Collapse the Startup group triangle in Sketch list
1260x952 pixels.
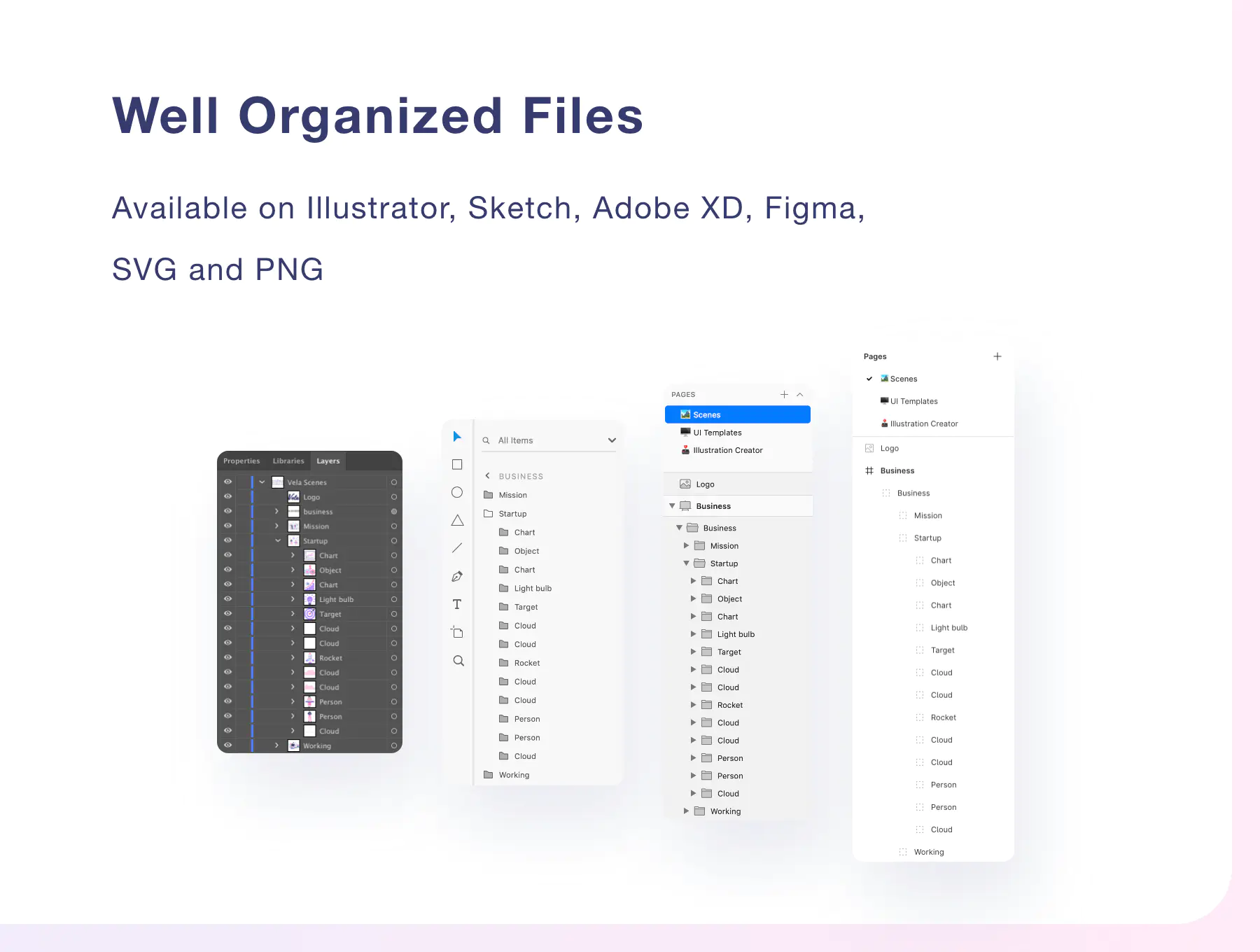[x=686, y=563]
